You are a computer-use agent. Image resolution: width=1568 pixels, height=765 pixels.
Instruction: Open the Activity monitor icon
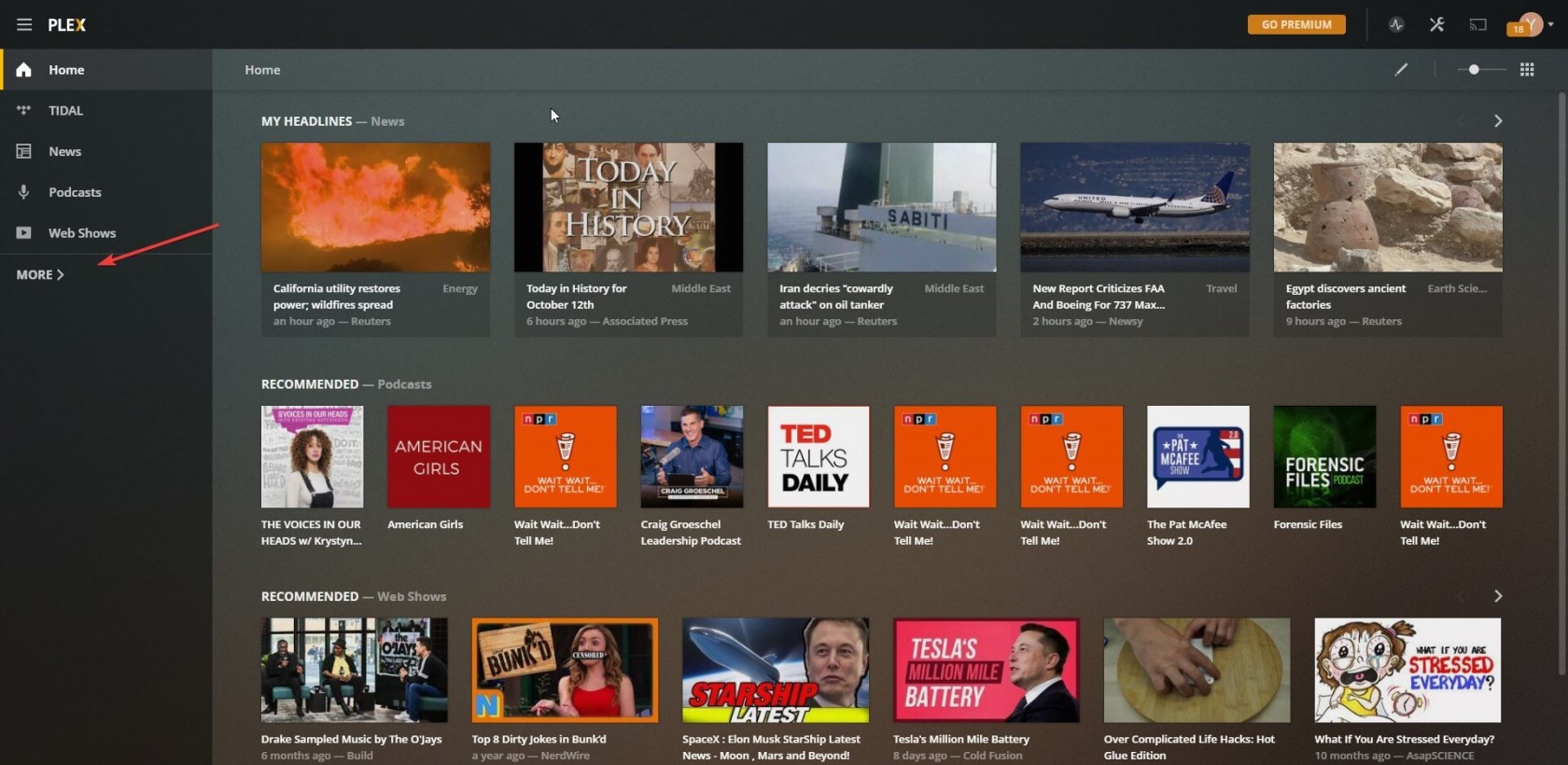point(1396,25)
